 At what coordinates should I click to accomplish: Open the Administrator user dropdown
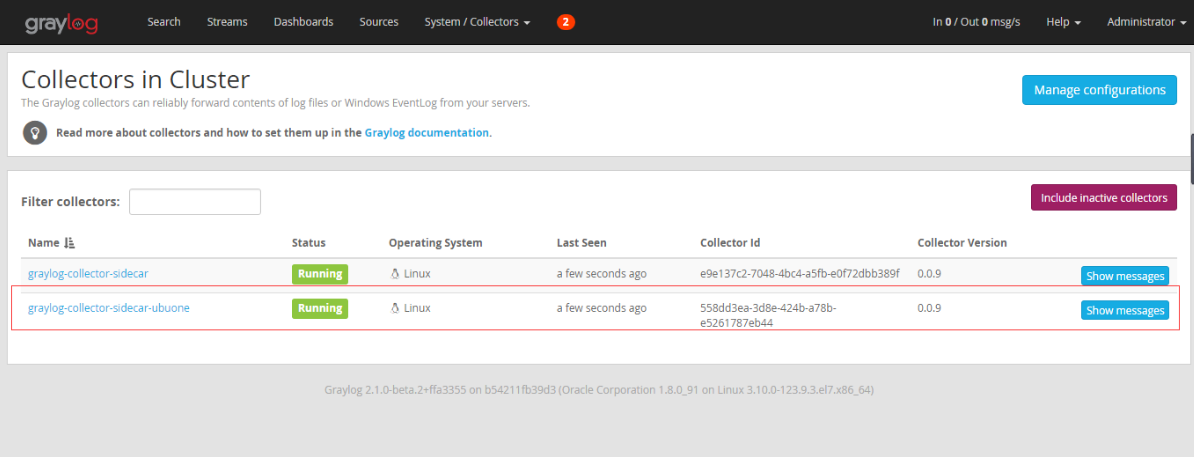click(x=1146, y=22)
